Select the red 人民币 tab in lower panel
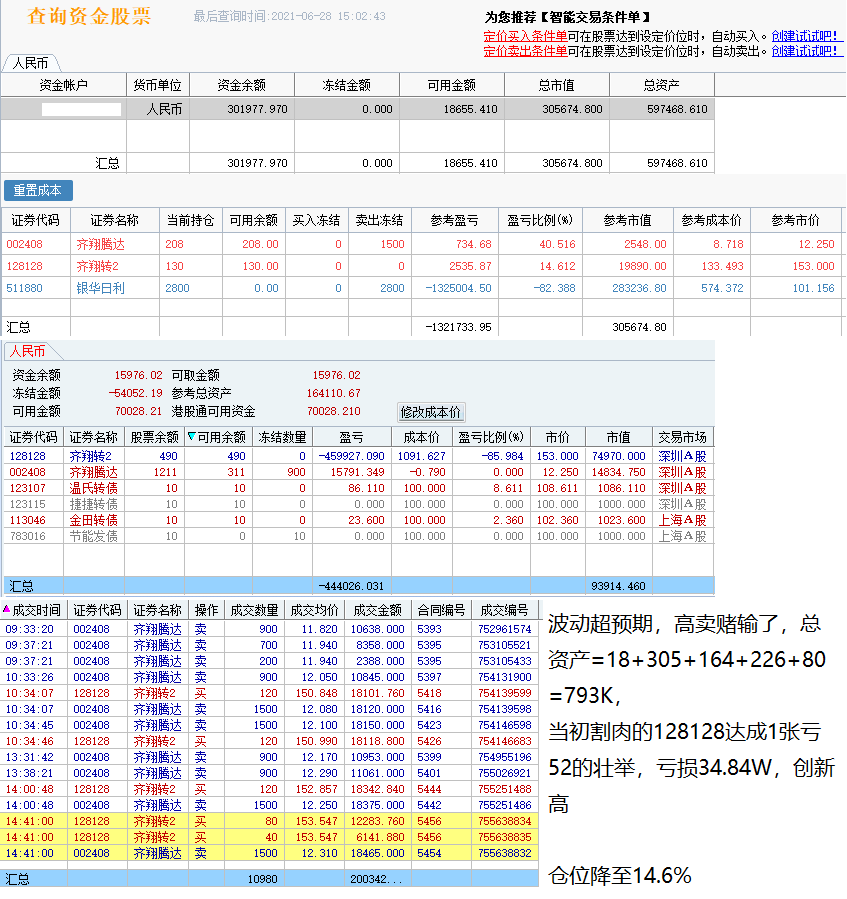 point(28,351)
